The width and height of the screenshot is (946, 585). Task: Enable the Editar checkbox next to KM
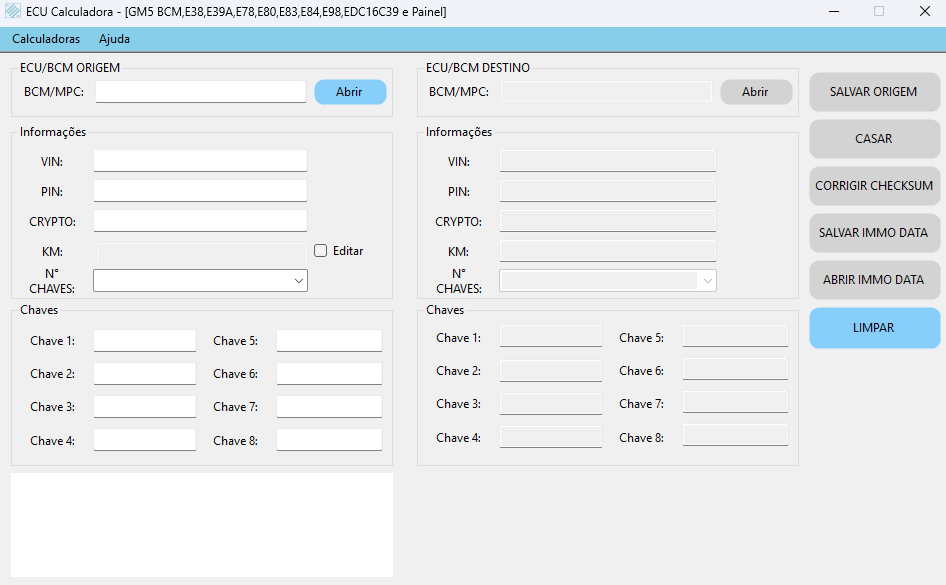click(321, 251)
